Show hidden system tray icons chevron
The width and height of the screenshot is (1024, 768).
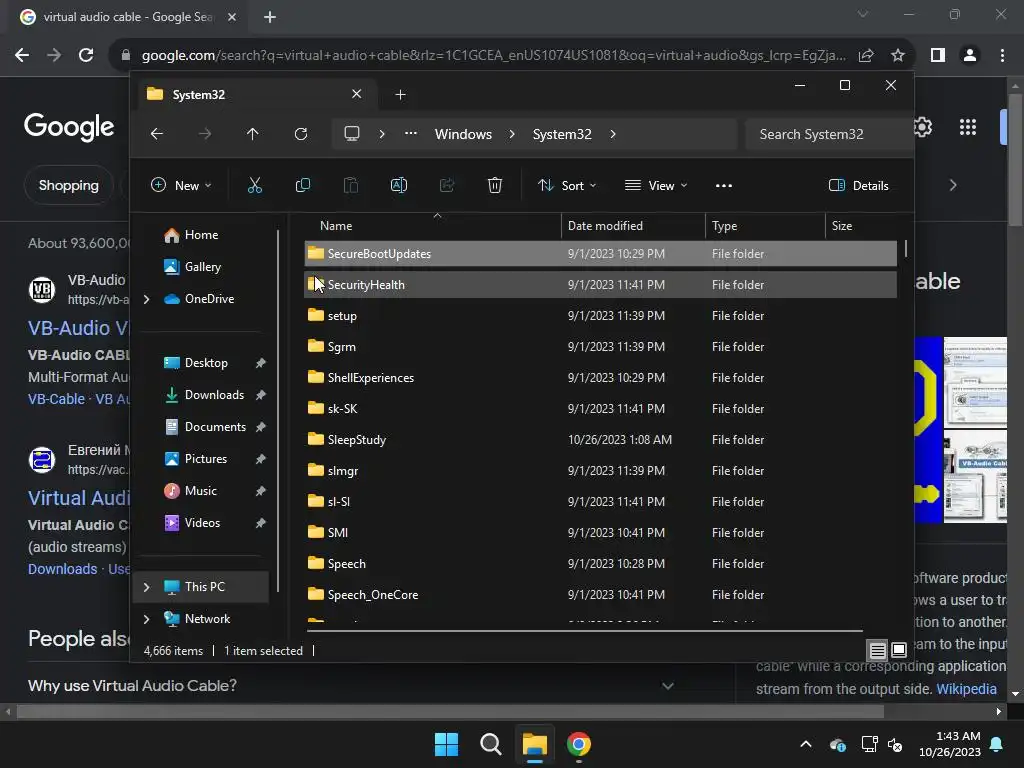pyautogui.click(x=806, y=744)
